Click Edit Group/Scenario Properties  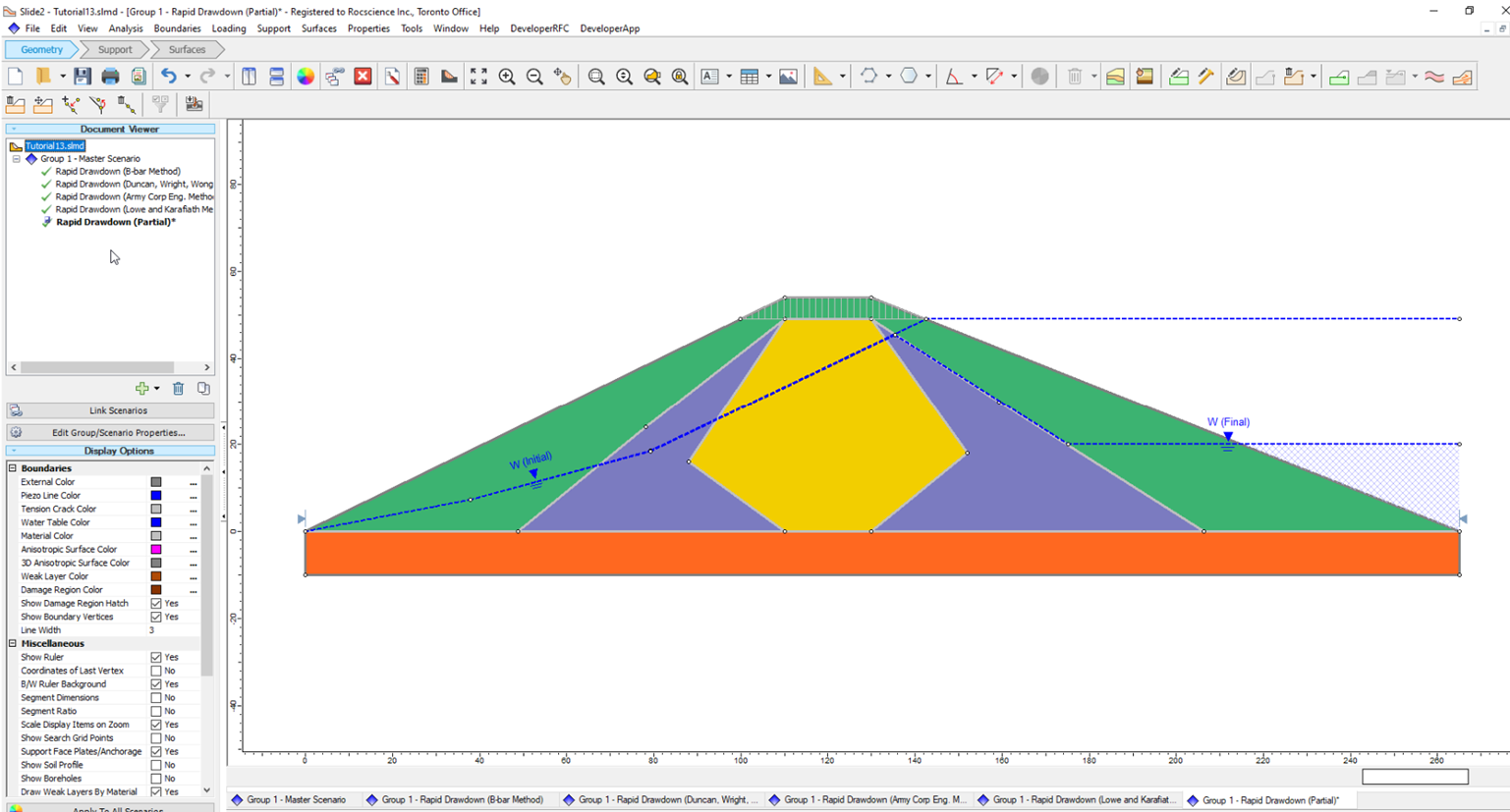118,432
